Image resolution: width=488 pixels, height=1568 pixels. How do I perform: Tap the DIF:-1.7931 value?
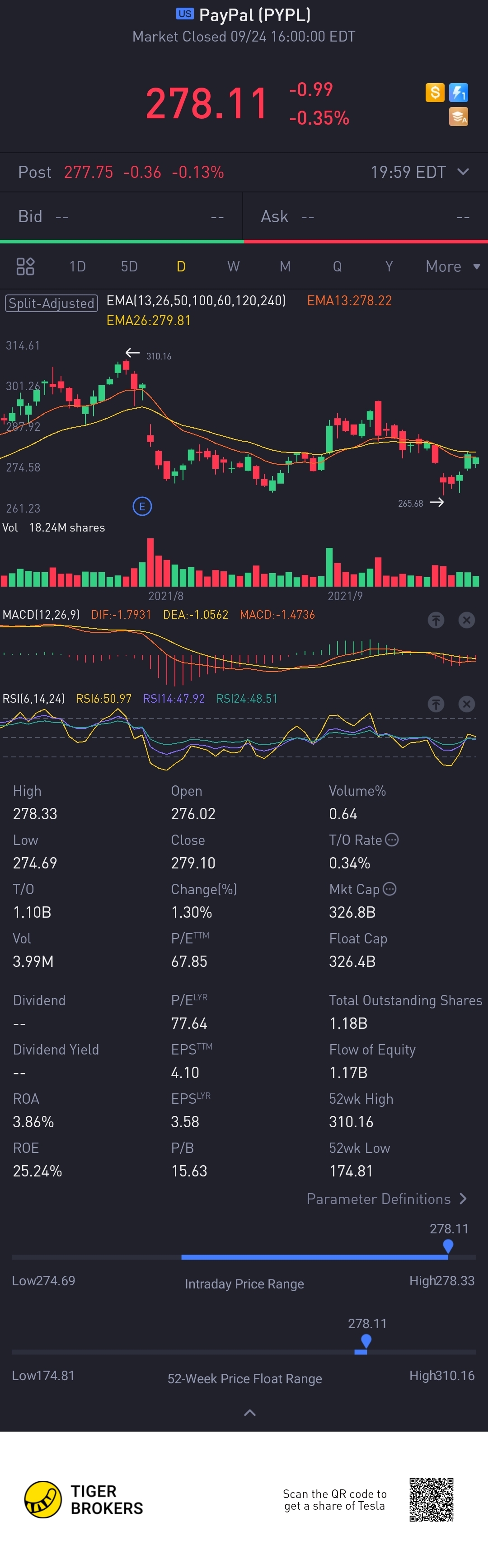coord(121,614)
